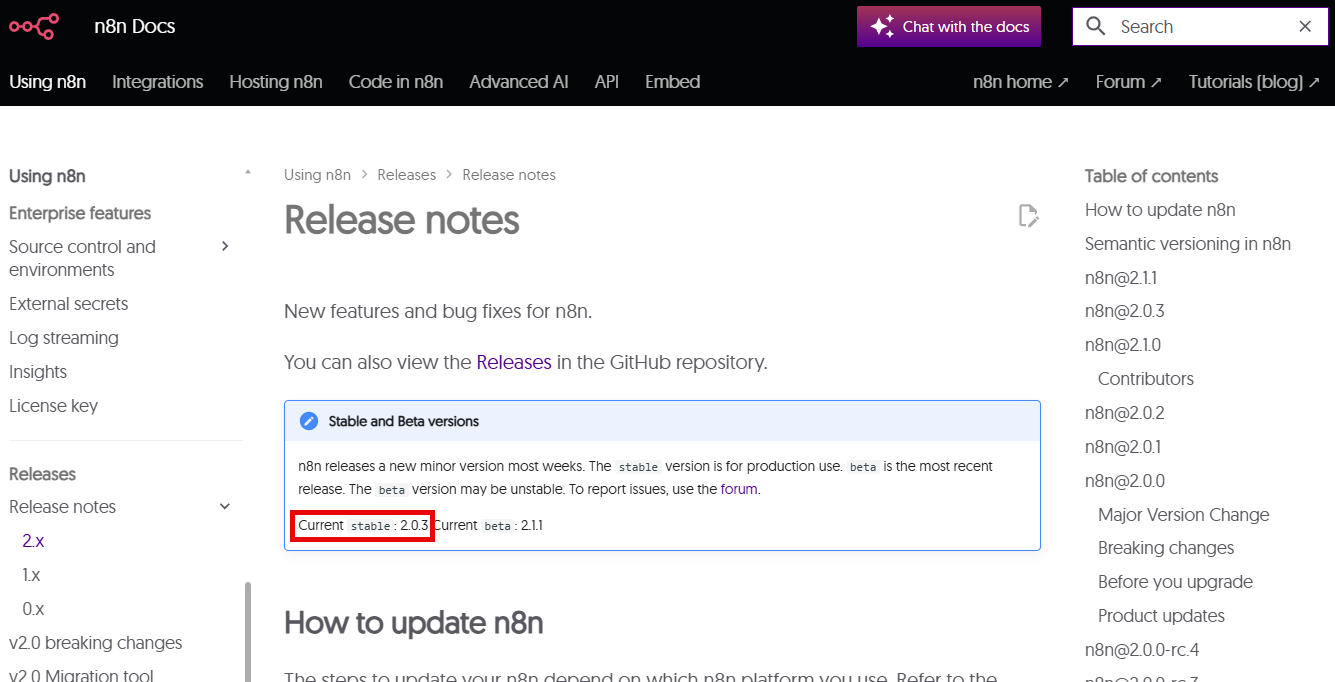The height and width of the screenshot is (682, 1335).
Task: Open the Advanced AI tab
Action: tap(518, 82)
